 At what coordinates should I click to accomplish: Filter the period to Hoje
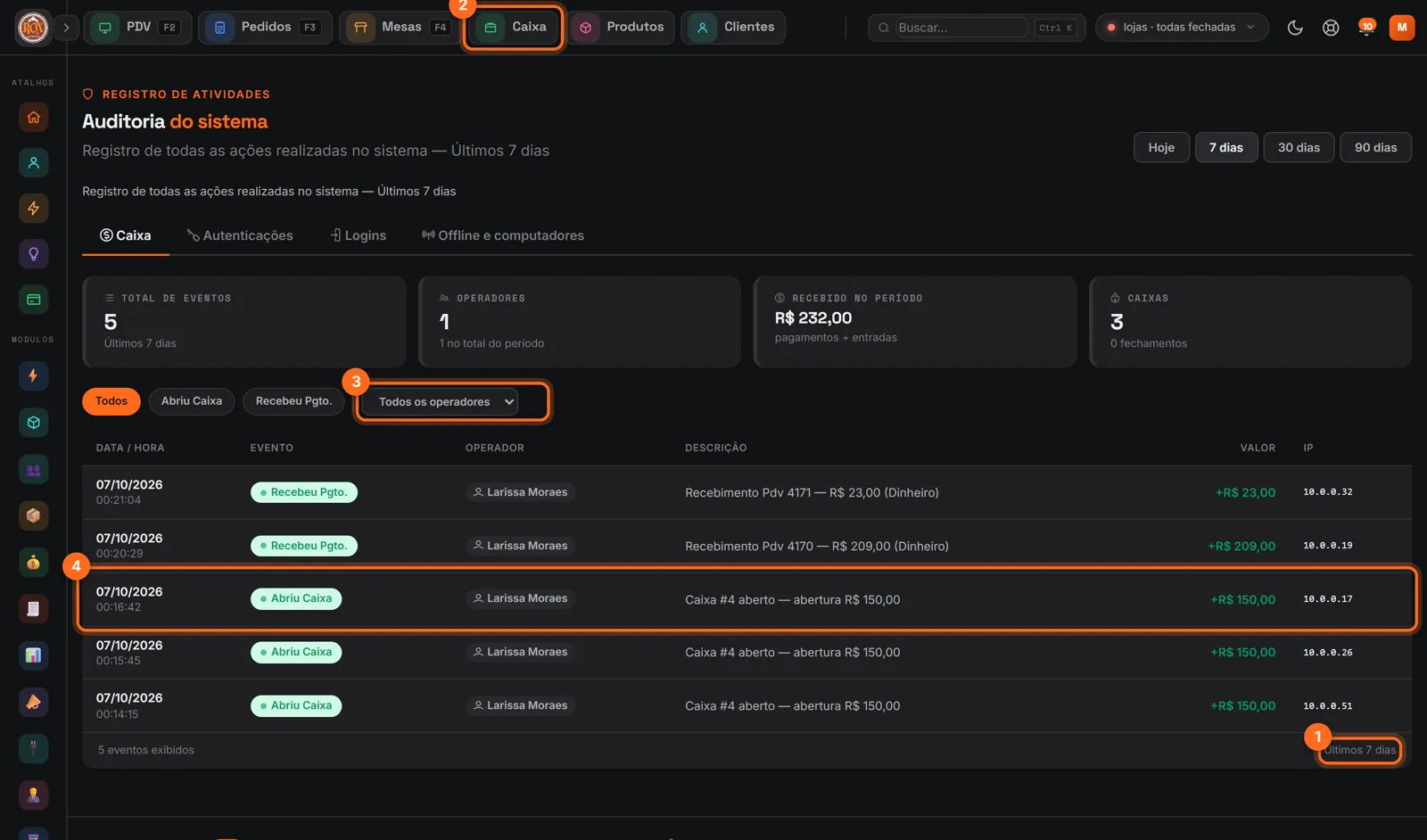(1161, 148)
